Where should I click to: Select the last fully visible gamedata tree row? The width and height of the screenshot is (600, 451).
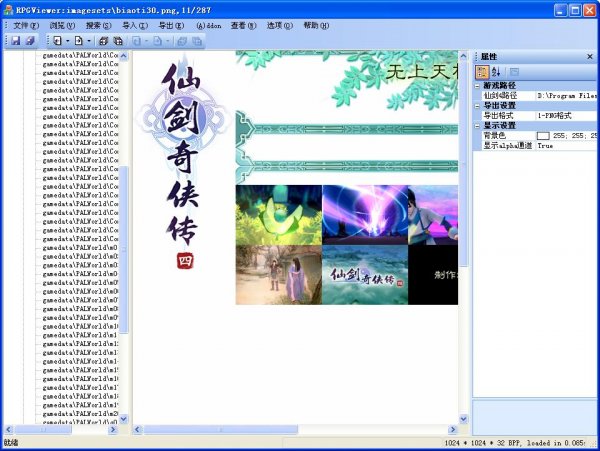coord(80,414)
